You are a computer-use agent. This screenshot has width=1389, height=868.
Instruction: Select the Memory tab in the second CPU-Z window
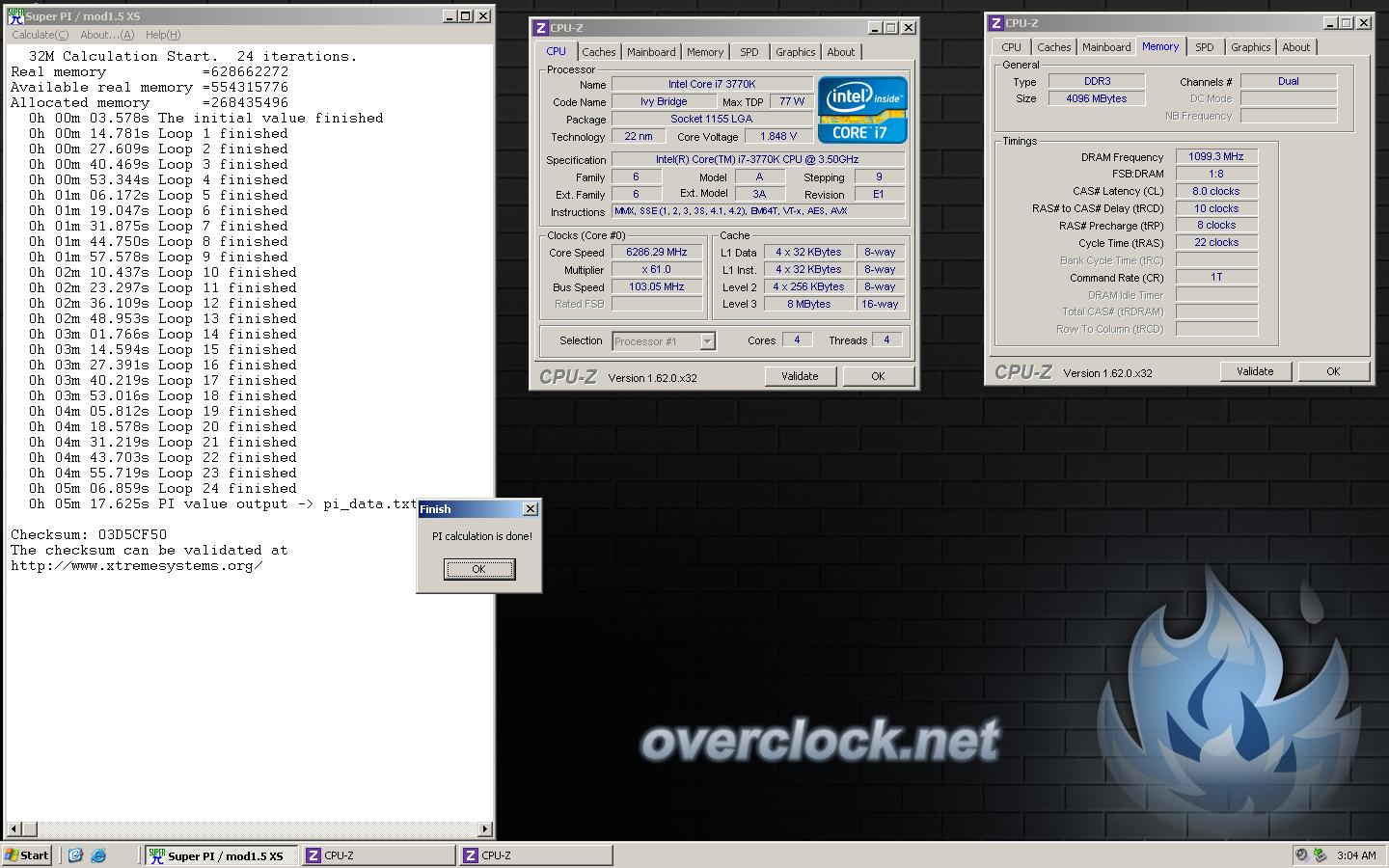tap(1160, 46)
